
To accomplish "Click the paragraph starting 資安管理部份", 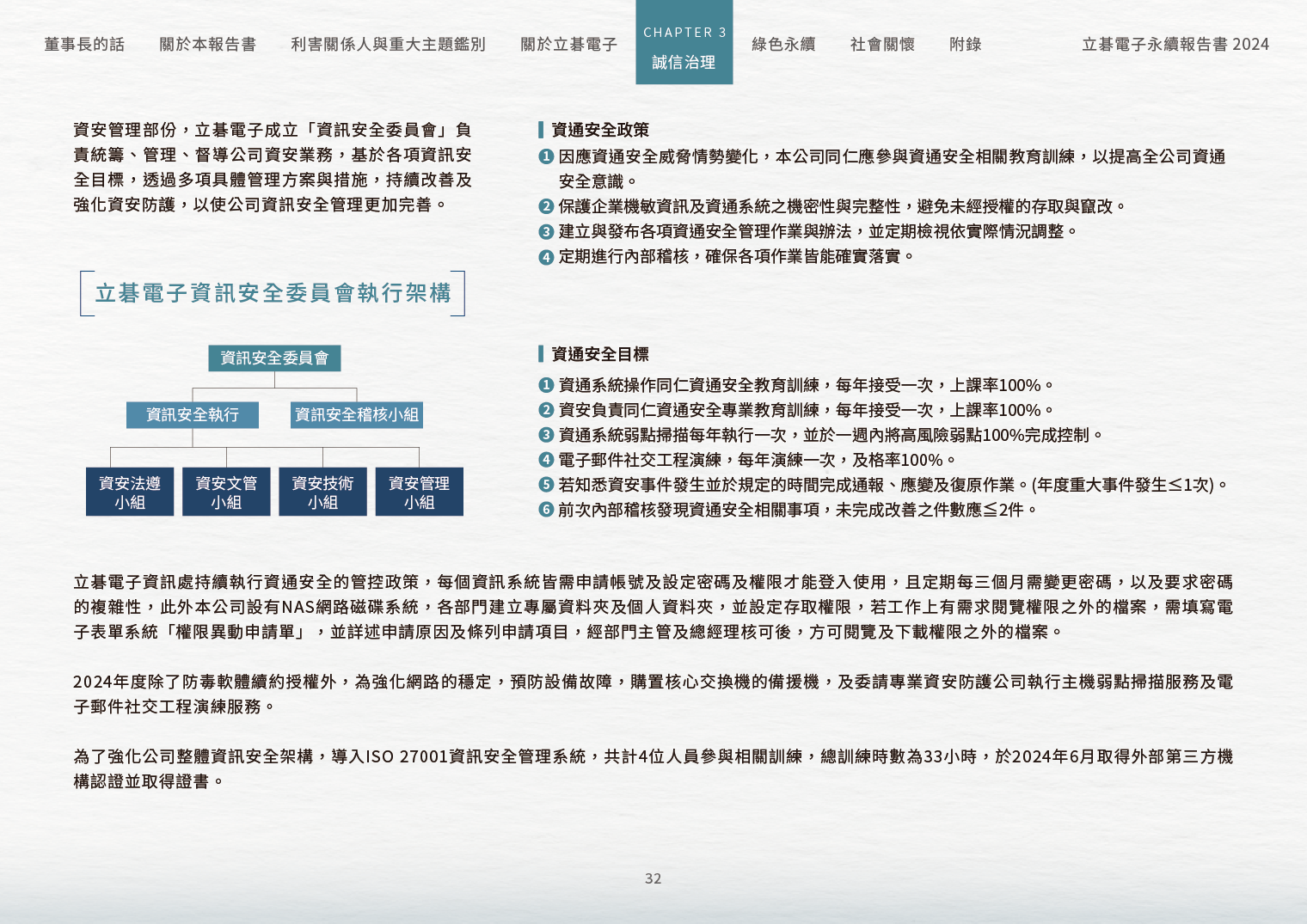I will click(x=273, y=167).
